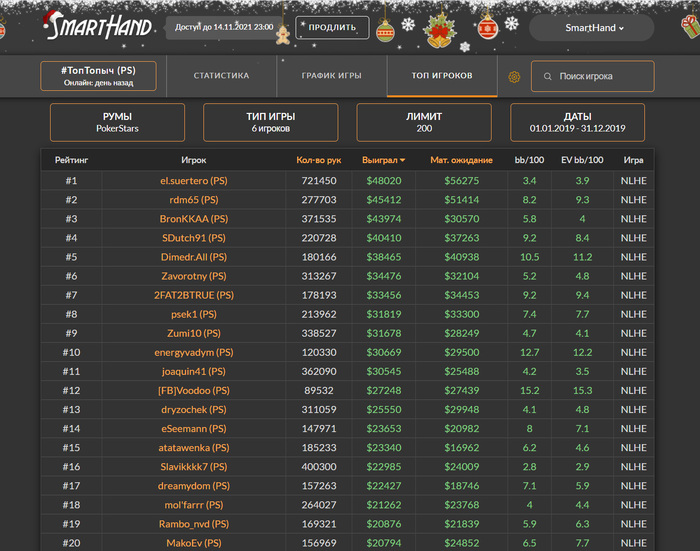Select the Топ игроков tab
700x551 pixels.
point(442,76)
